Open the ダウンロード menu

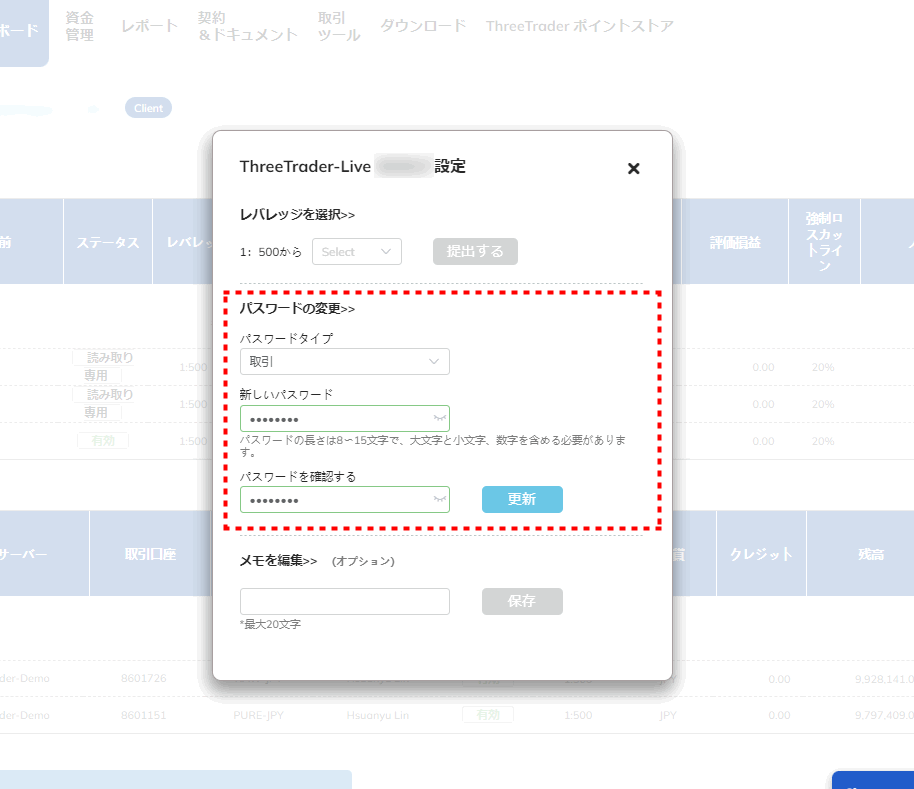(x=423, y=26)
